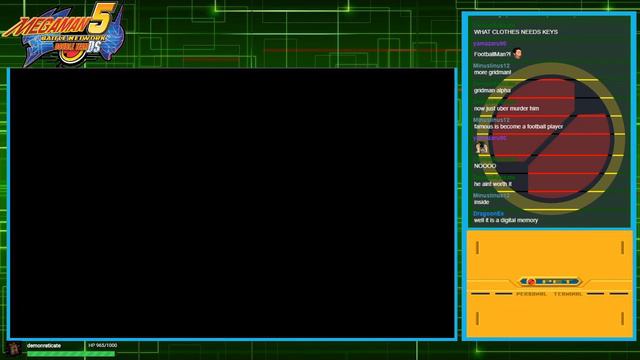Click the chat message 'more gridman!'
Image resolution: width=640 pixels, height=360 pixels.
pyautogui.click(x=492, y=72)
